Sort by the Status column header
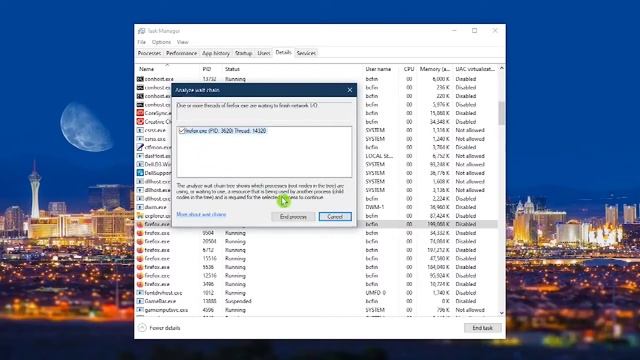Image resolution: width=640 pixels, height=360 pixels. click(x=232, y=69)
